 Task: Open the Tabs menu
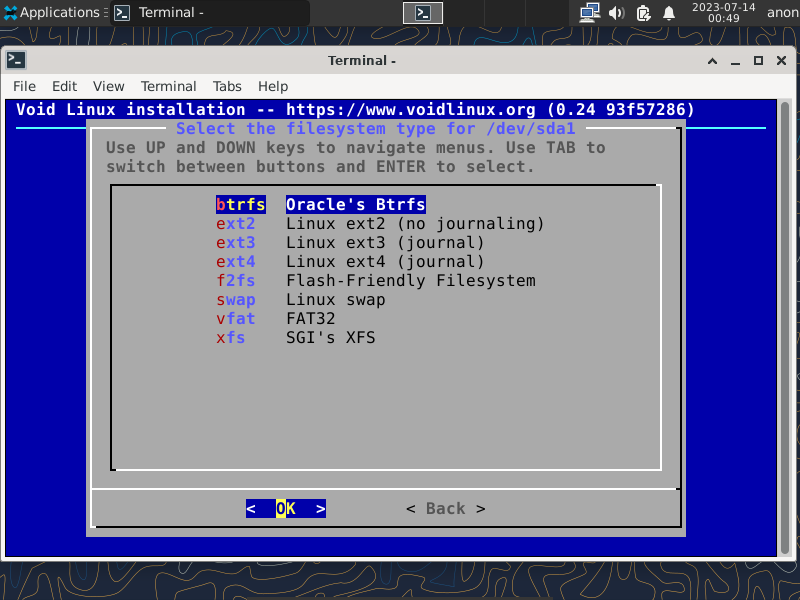227,86
